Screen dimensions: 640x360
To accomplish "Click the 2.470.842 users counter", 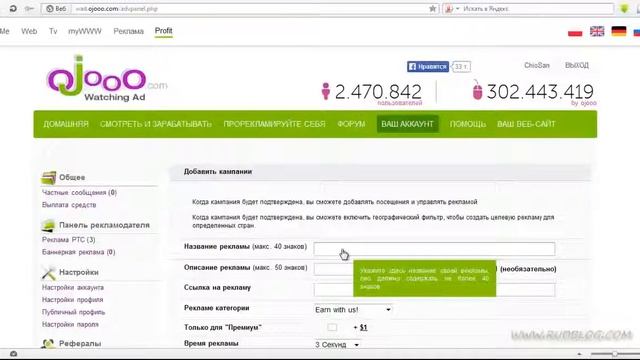I will 378,92.
